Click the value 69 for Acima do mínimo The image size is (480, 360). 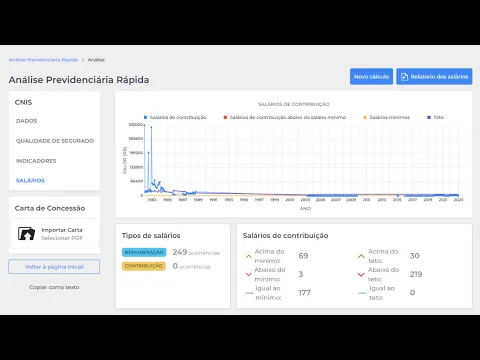(303, 256)
